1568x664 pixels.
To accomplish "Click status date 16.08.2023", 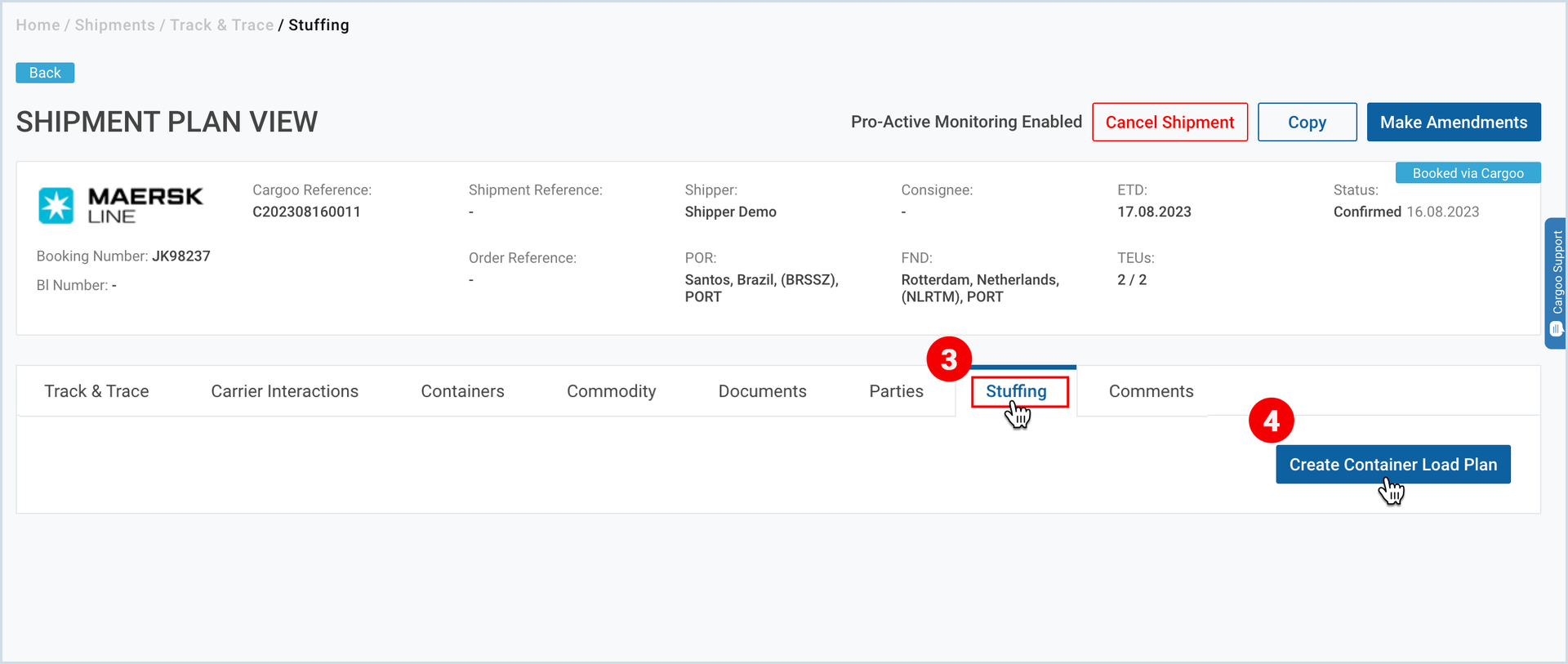I will point(1442,212).
